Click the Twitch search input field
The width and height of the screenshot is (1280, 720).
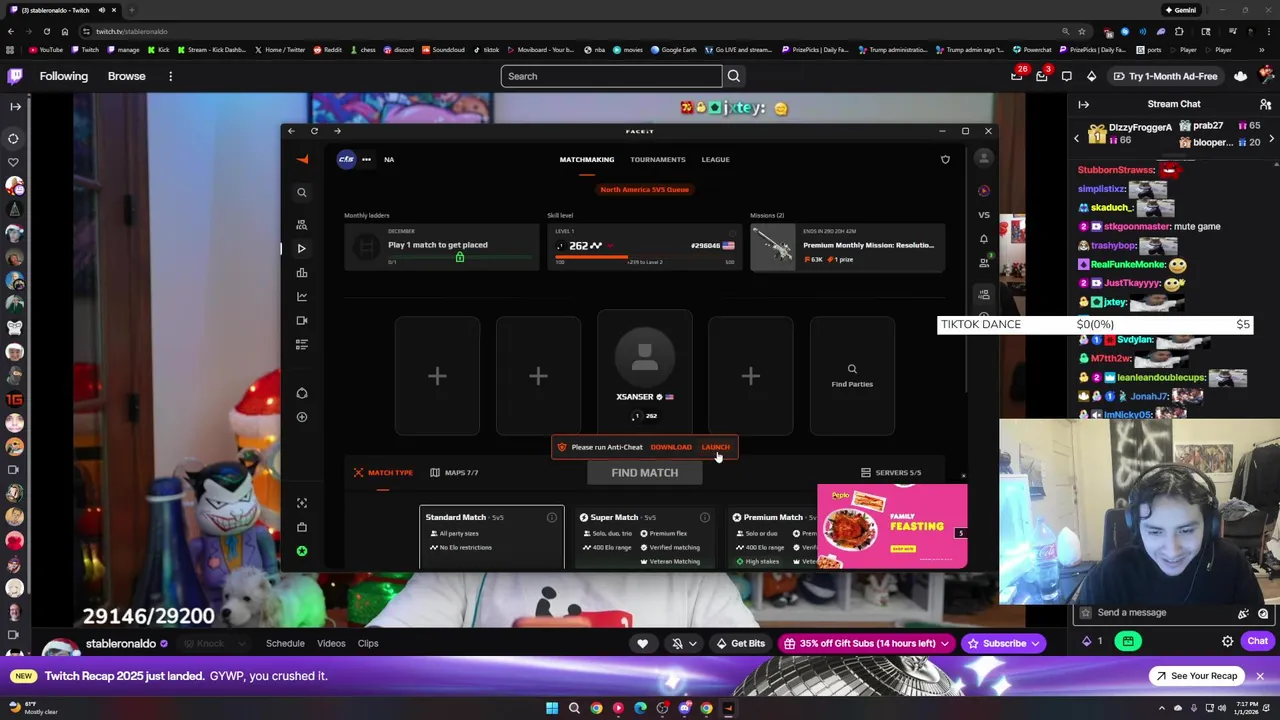click(x=611, y=76)
